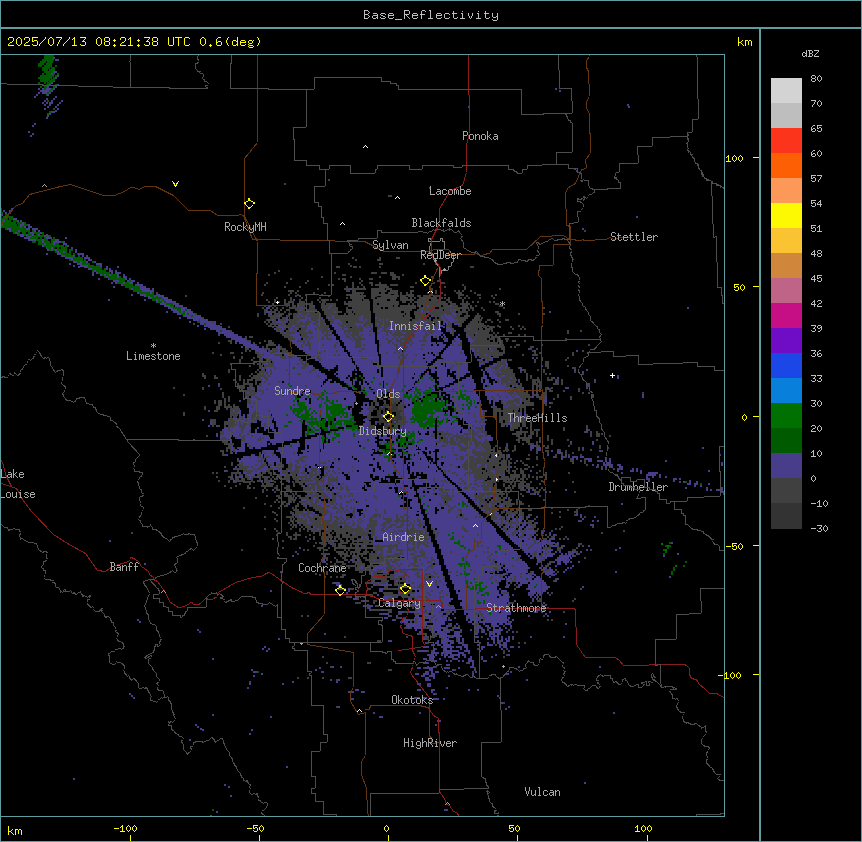Click the 80 value on the dBZ legend
This screenshot has width=862, height=842.
pyautogui.click(x=816, y=79)
